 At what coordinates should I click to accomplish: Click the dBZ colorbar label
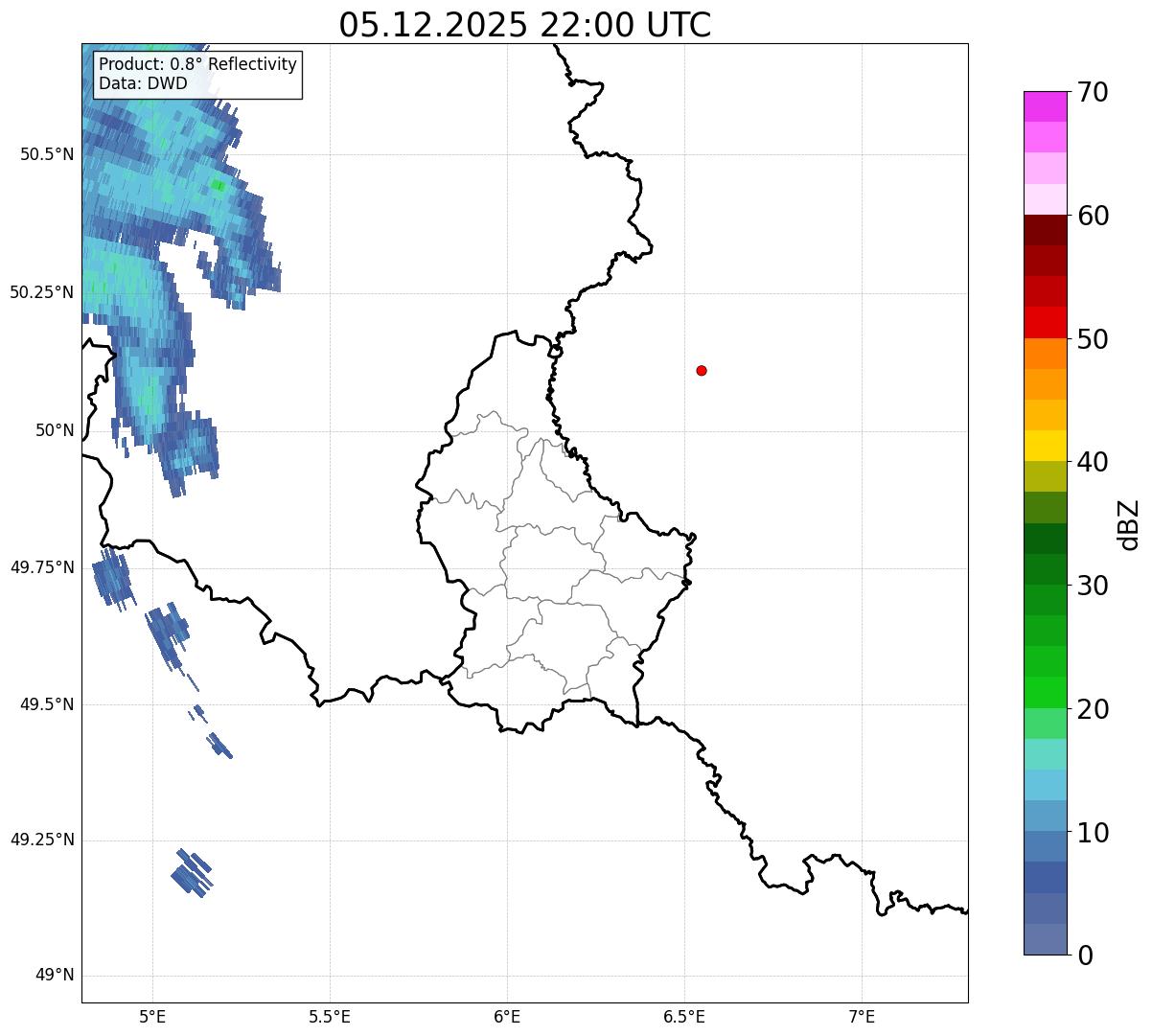(1129, 524)
